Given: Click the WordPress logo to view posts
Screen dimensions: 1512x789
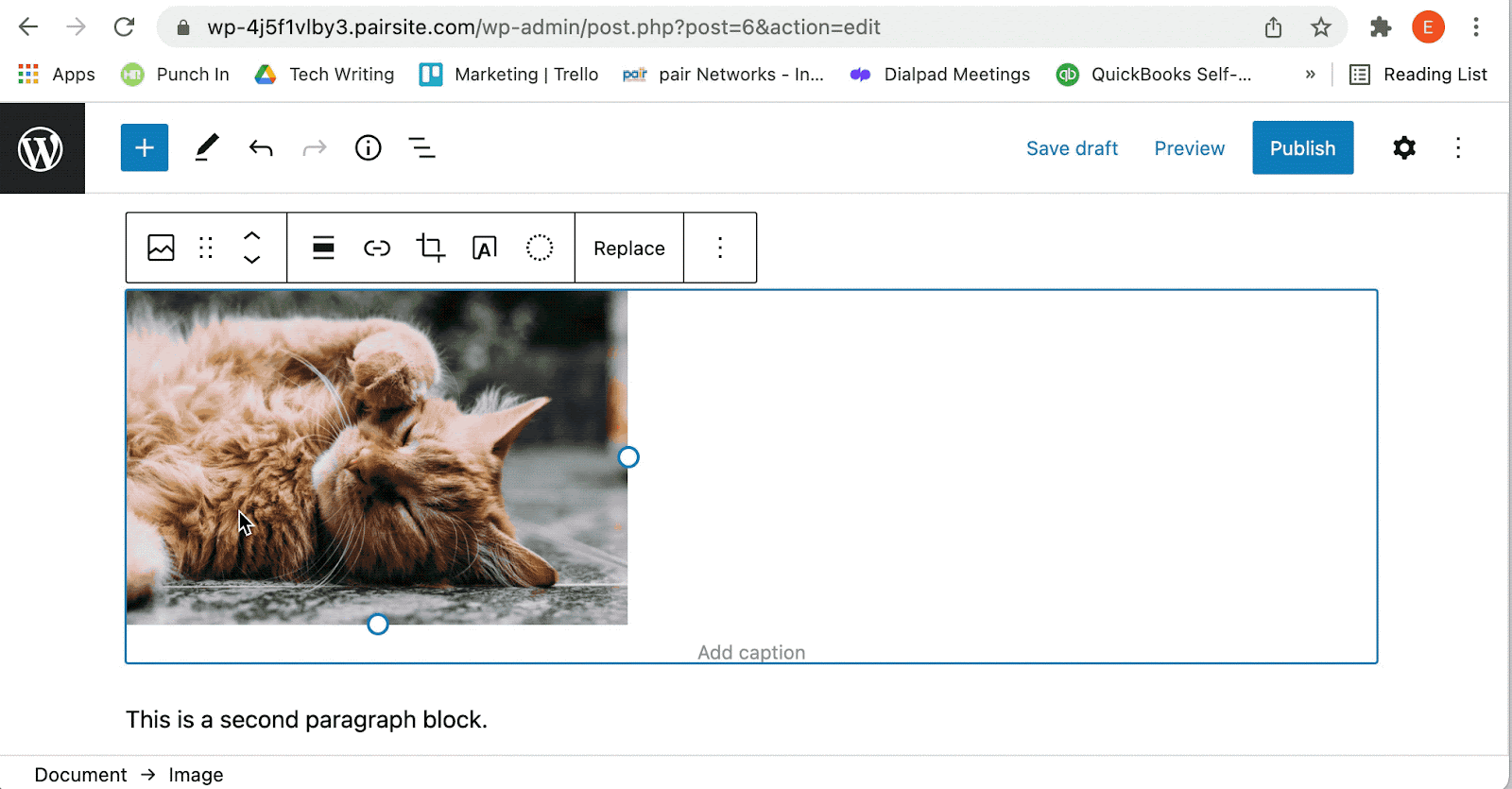Looking at the screenshot, I should coord(42,148).
